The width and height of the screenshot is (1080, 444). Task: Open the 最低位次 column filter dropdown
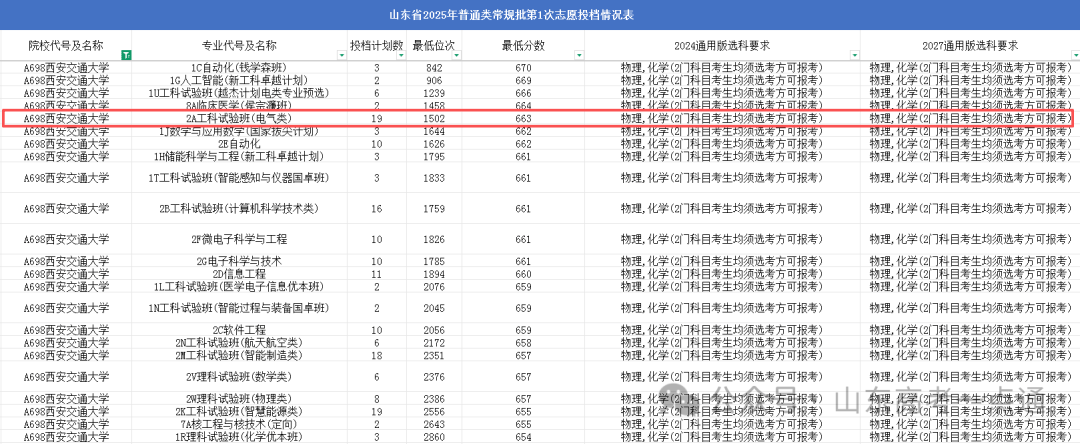click(455, 55)
